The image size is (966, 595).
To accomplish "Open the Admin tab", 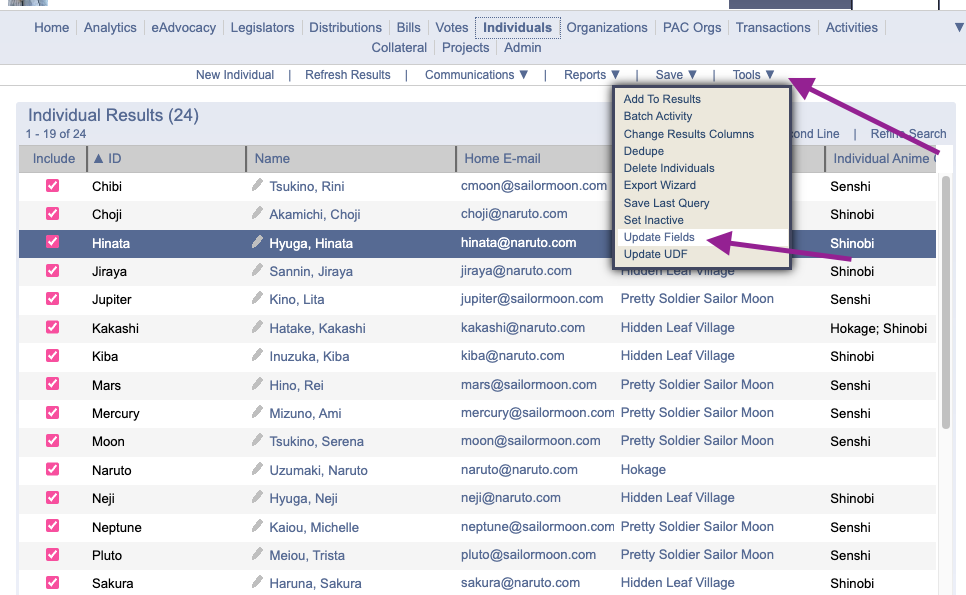I will click(522, 47).
